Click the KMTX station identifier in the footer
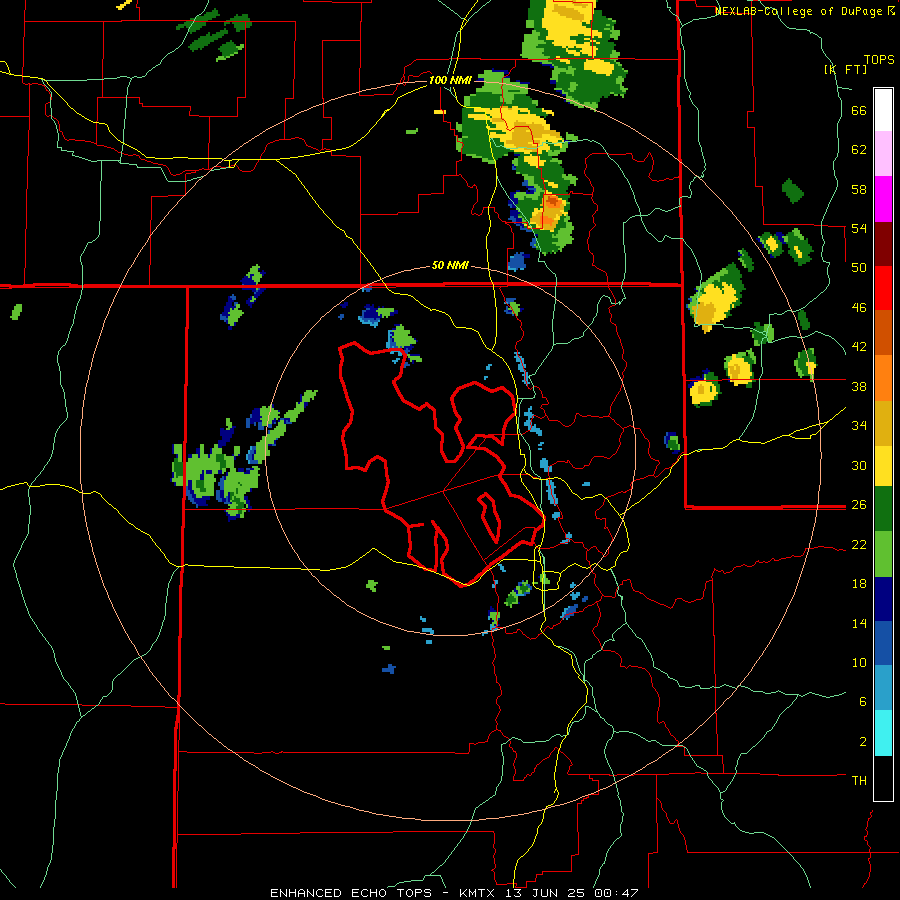This screenshot has height=900, width=900. [x=476, y=893]
